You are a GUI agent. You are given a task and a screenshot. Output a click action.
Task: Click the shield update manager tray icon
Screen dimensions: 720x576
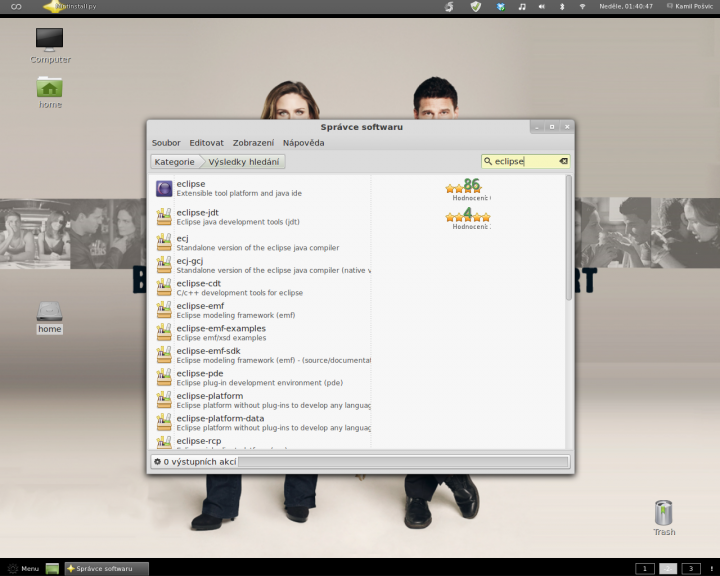(x=476, y=6)
